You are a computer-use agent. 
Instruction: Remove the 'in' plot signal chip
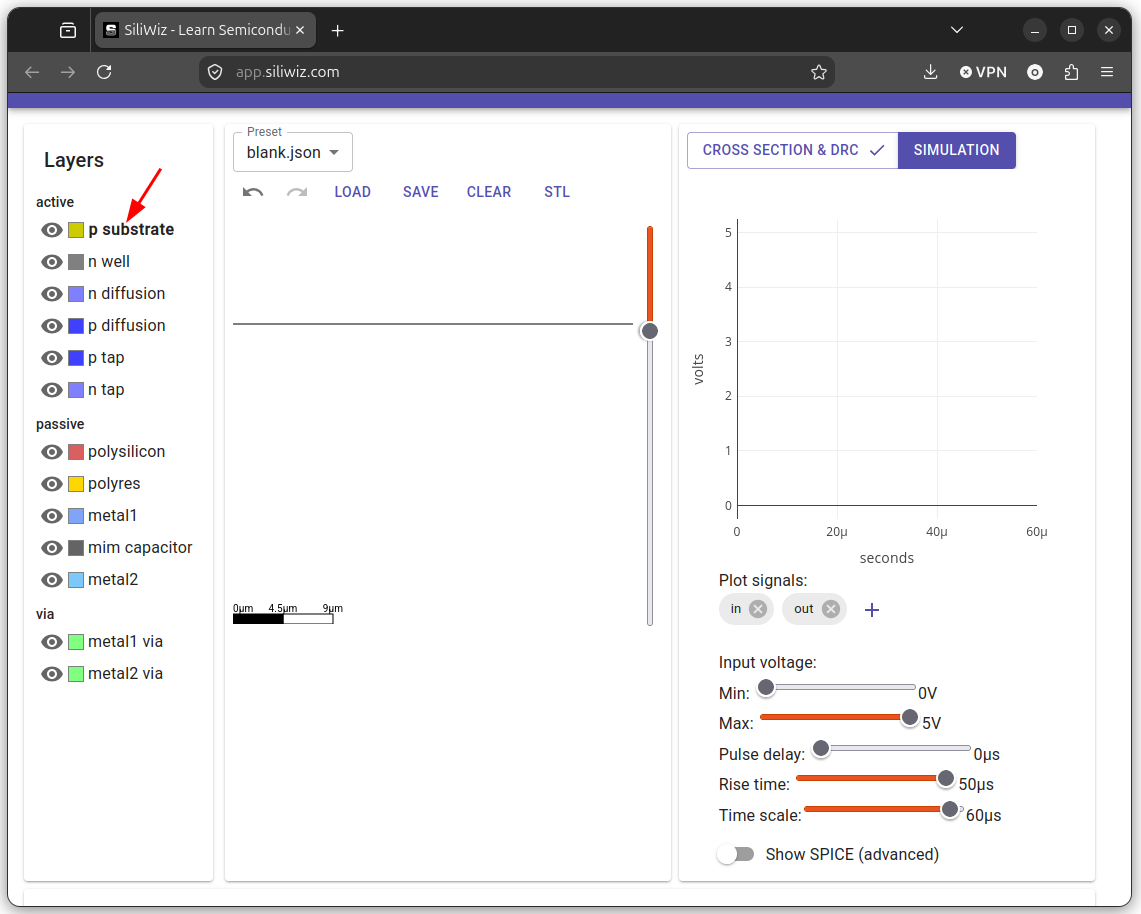point(758,609)
